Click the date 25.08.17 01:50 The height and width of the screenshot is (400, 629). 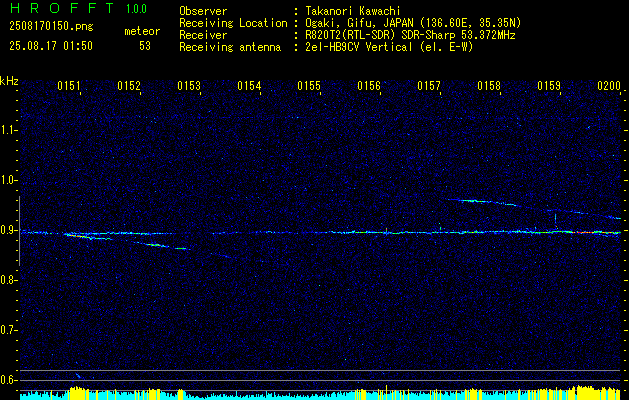pos(51,46)
